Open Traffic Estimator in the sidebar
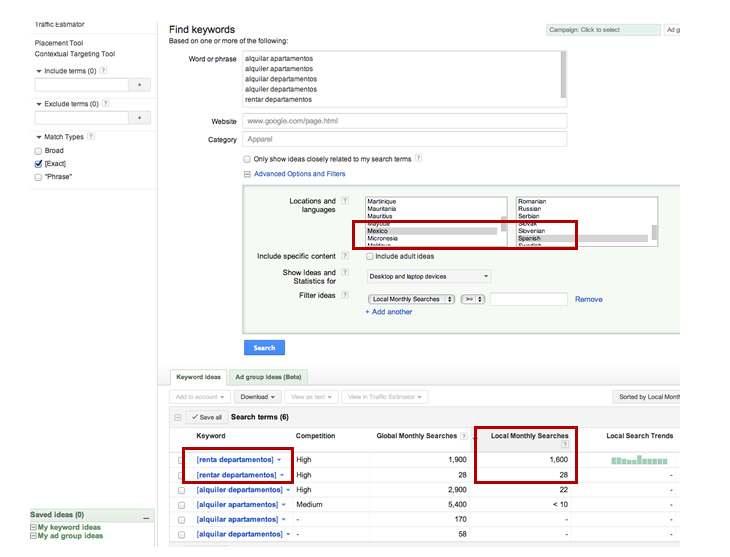The height and width of the screenshot is (557, 730). [x=60, y=24]
